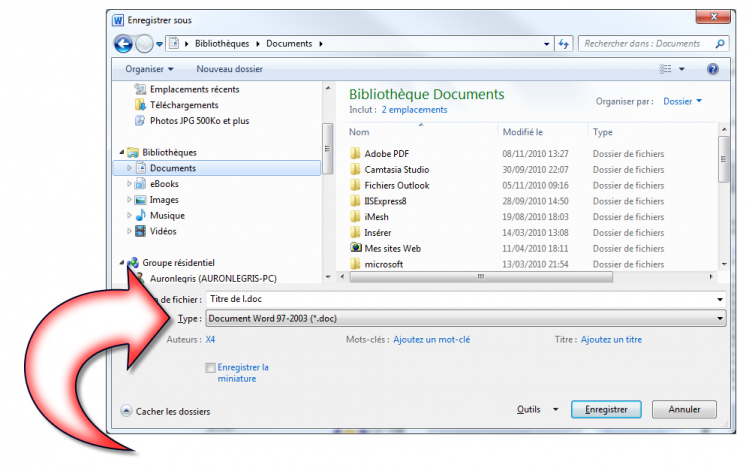Select the Fichiers Outlook folder icon
This screenshot has width=749, height=474.
point(355,185)
